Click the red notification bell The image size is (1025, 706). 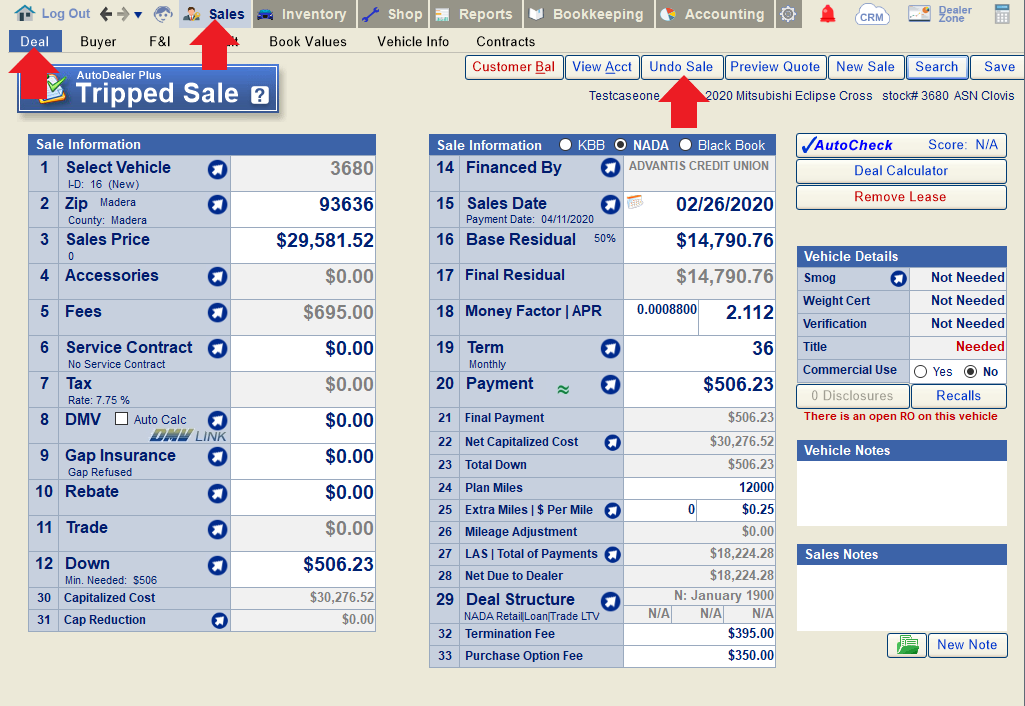828,14
